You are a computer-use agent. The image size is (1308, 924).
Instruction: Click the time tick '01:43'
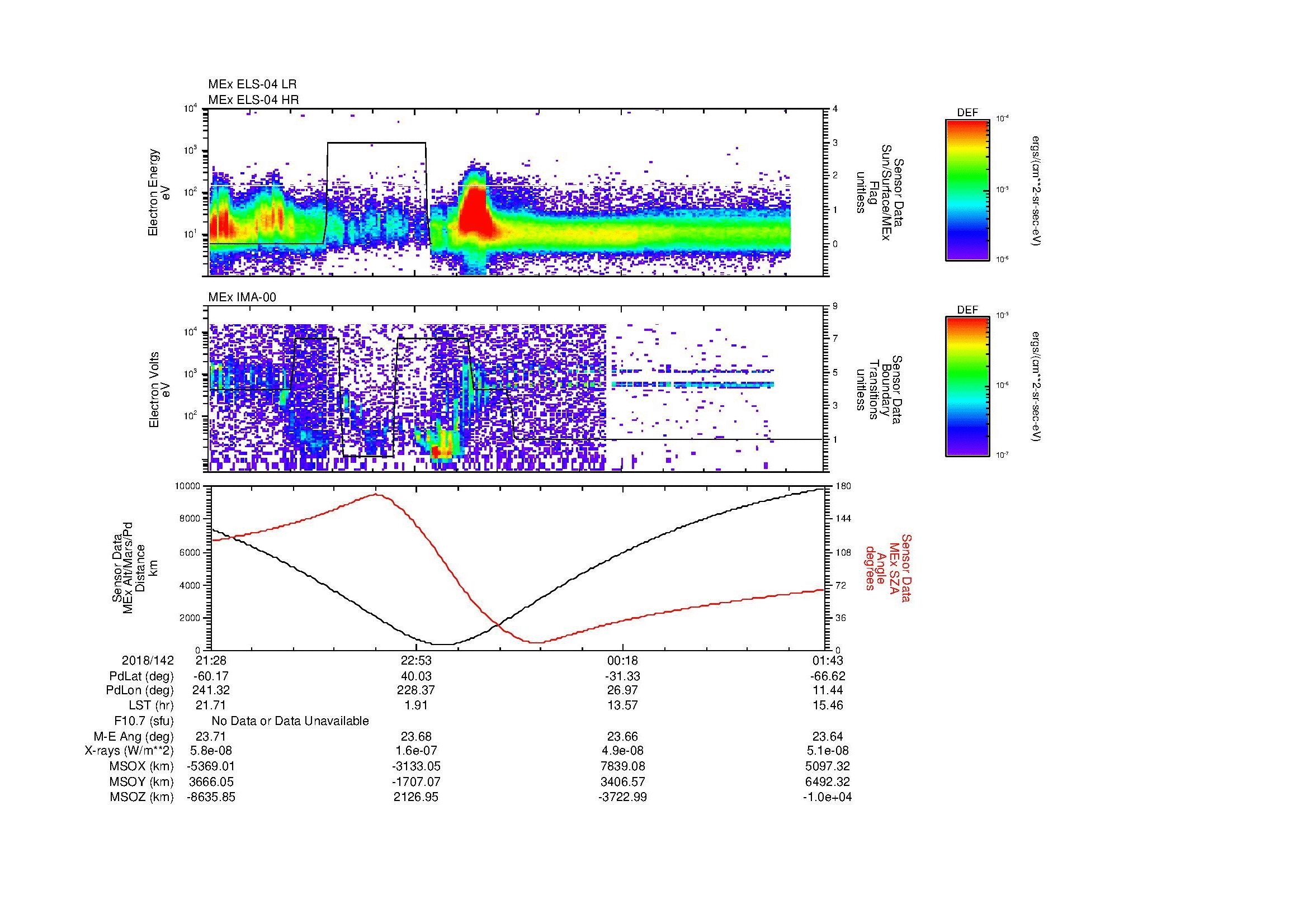828,660
